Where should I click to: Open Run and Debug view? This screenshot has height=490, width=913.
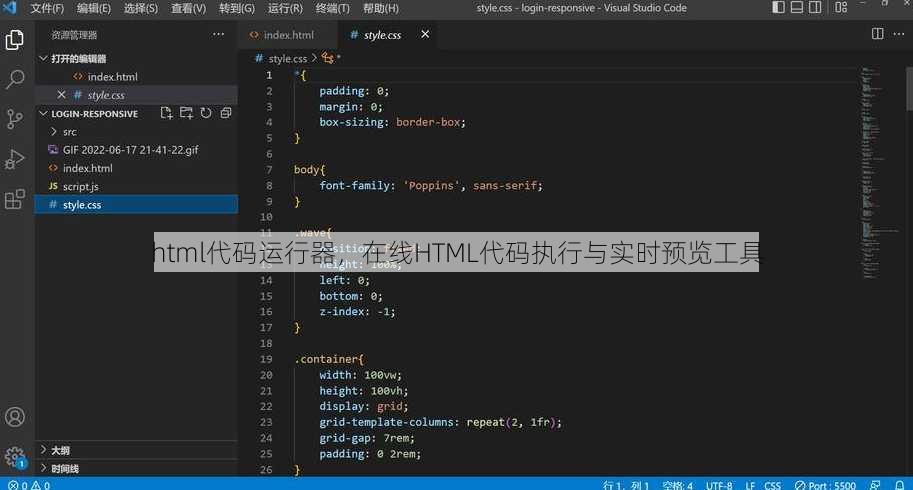15,159
